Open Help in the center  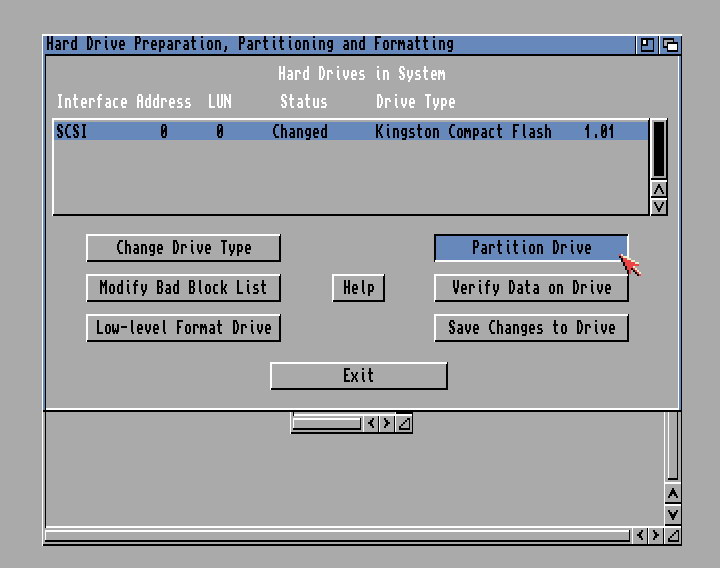pos(358,288)
